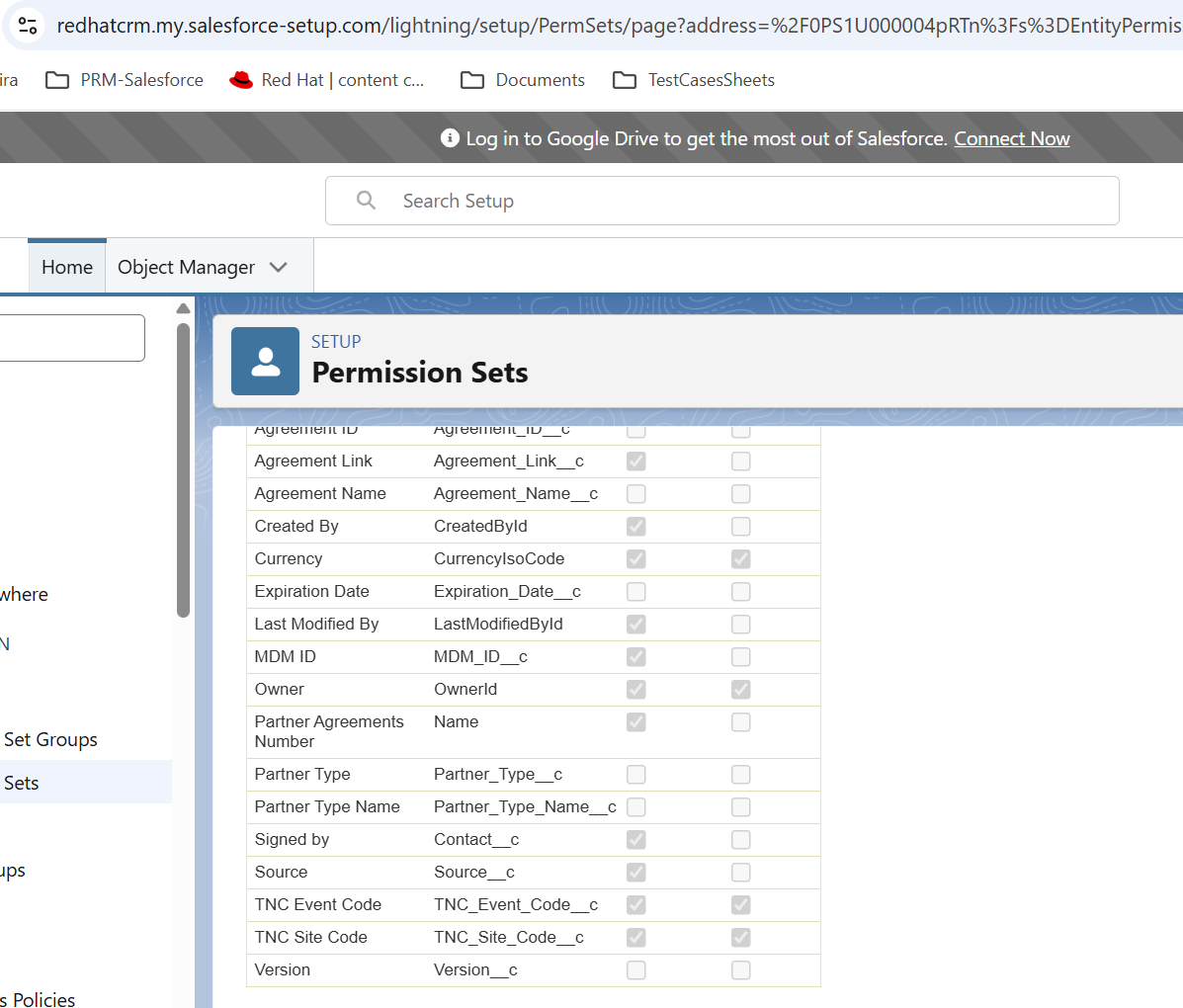1183x1008 pixels.
Task: Toggle Agreement Link edit access checkbox
Action: (x=741, y=461)
